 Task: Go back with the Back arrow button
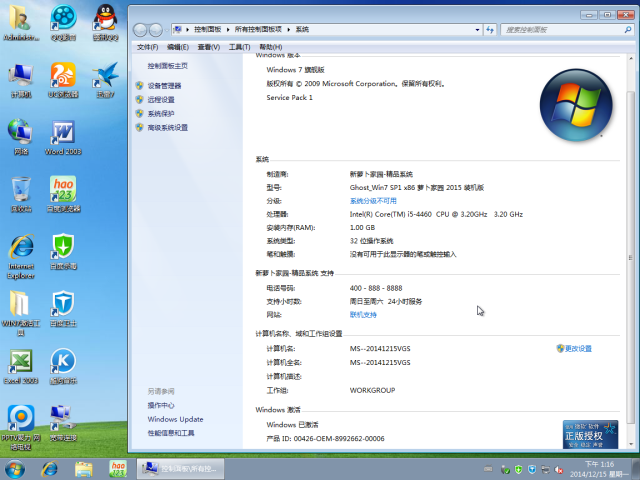click(140, 29)
